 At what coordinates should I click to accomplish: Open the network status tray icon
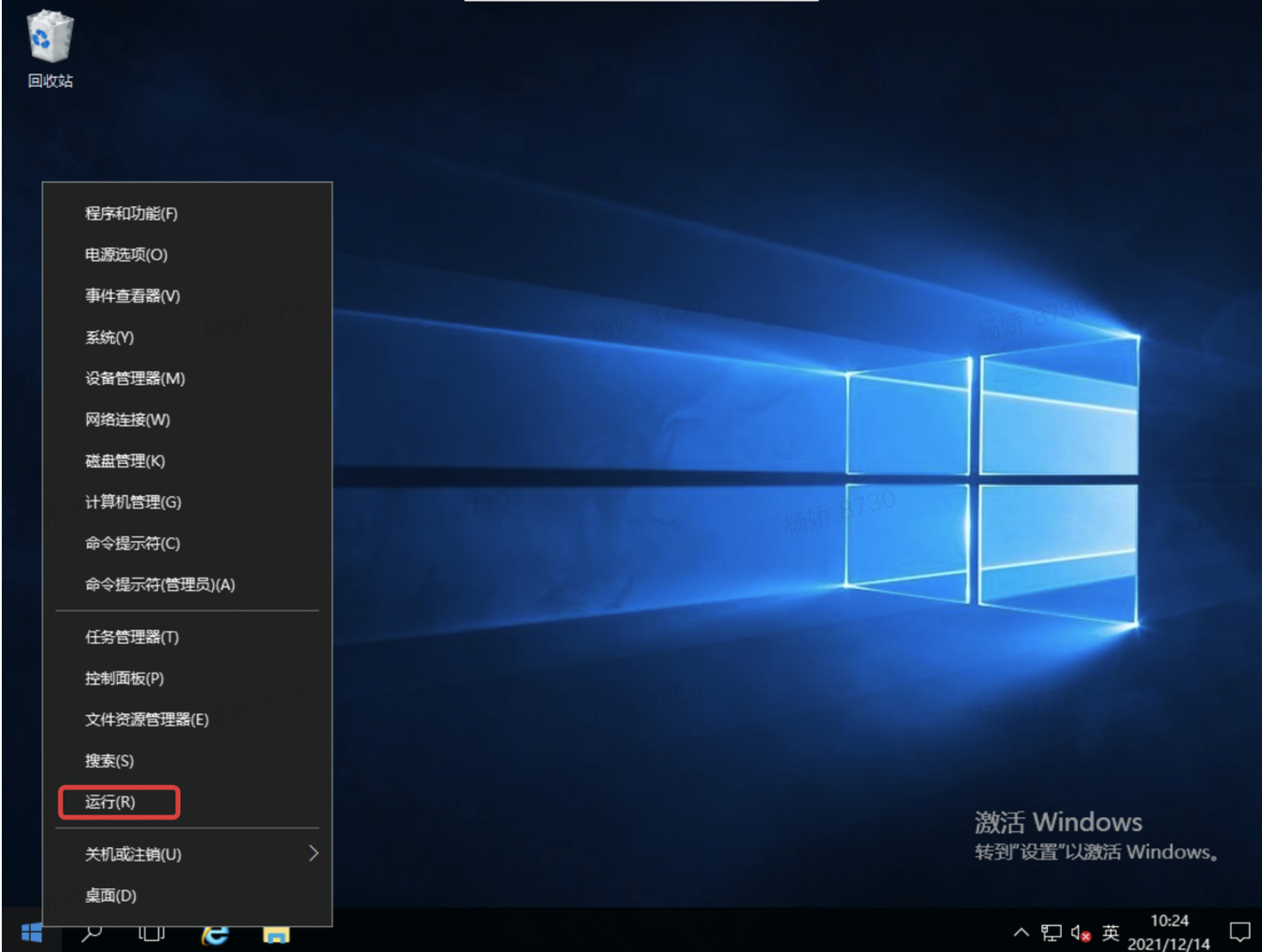point(1051,932)
